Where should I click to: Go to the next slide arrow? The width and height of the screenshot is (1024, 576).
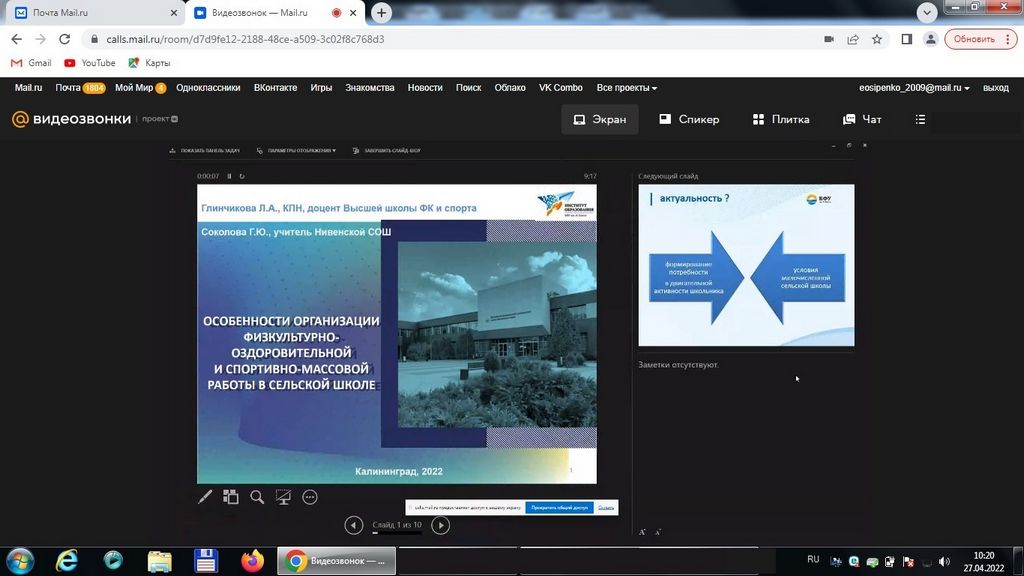tap(440, 525)
